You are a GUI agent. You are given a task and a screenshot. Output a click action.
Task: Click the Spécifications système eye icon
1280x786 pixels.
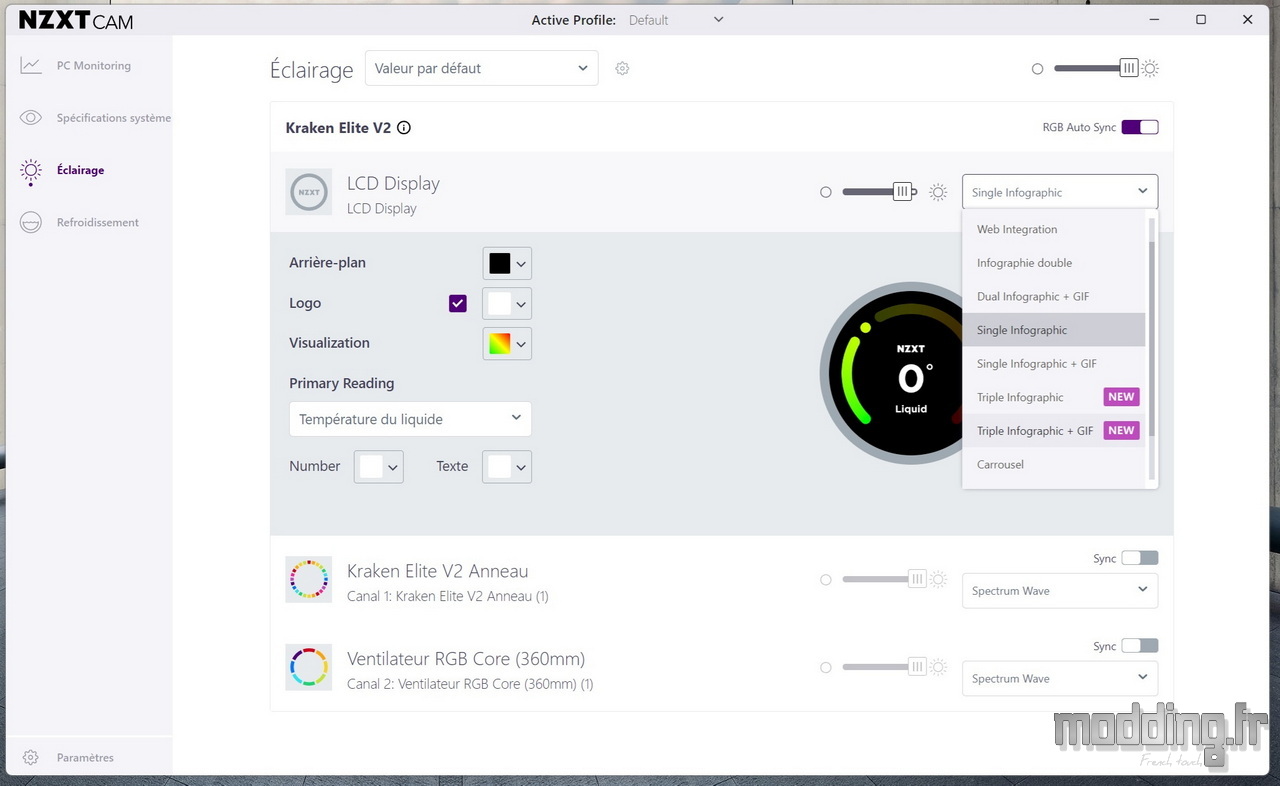[31, 118]
